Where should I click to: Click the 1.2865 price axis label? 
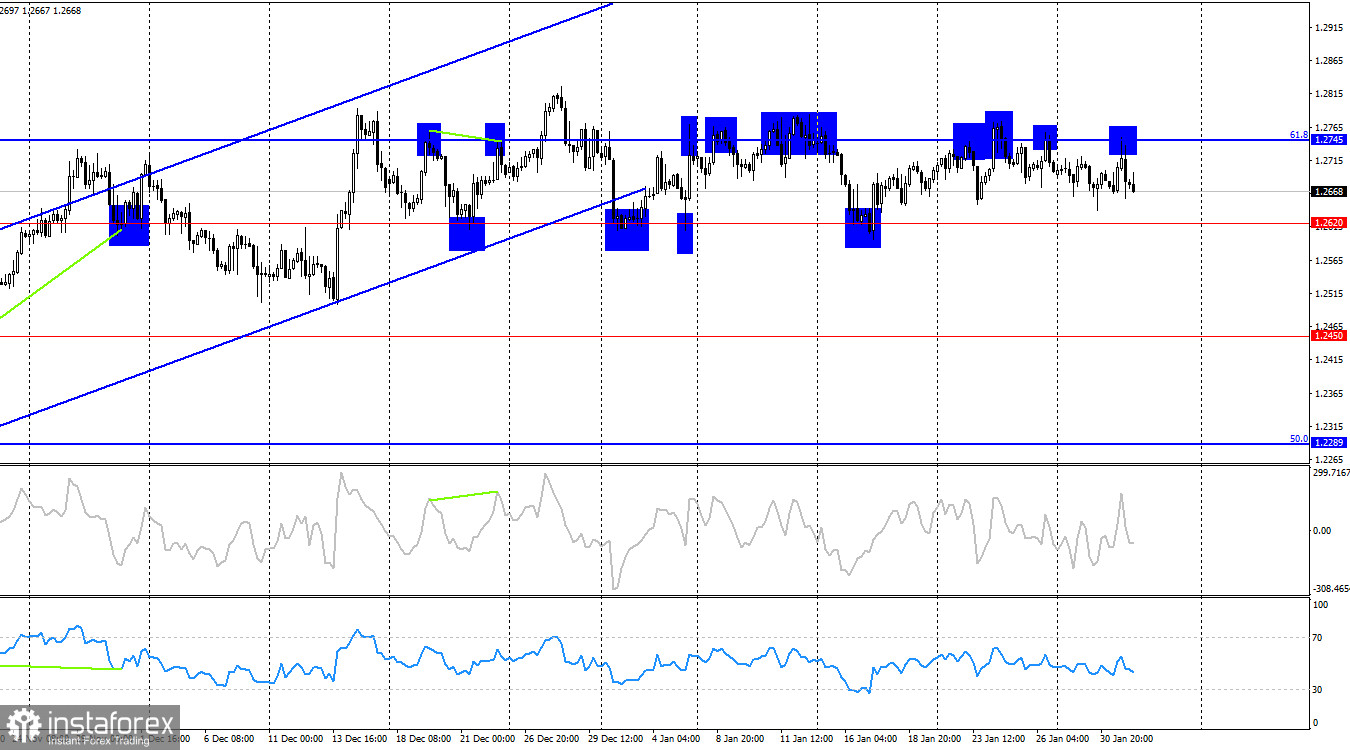point(1329,61)
